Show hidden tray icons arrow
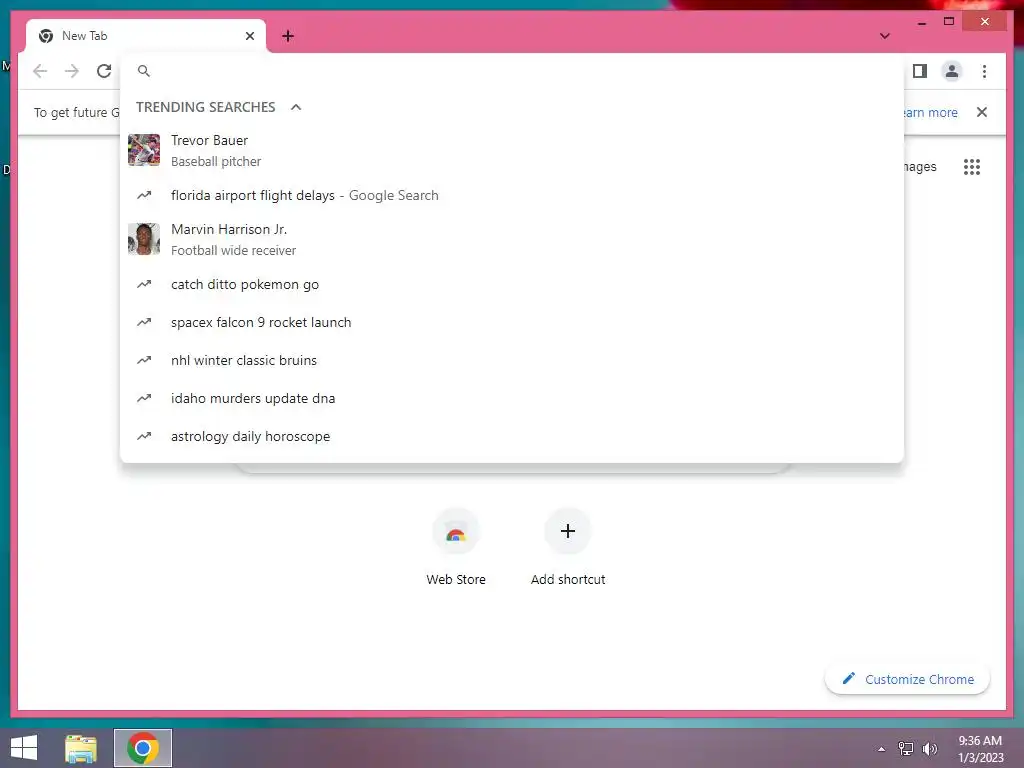1024x768 pixels. [x=882, y=749]
